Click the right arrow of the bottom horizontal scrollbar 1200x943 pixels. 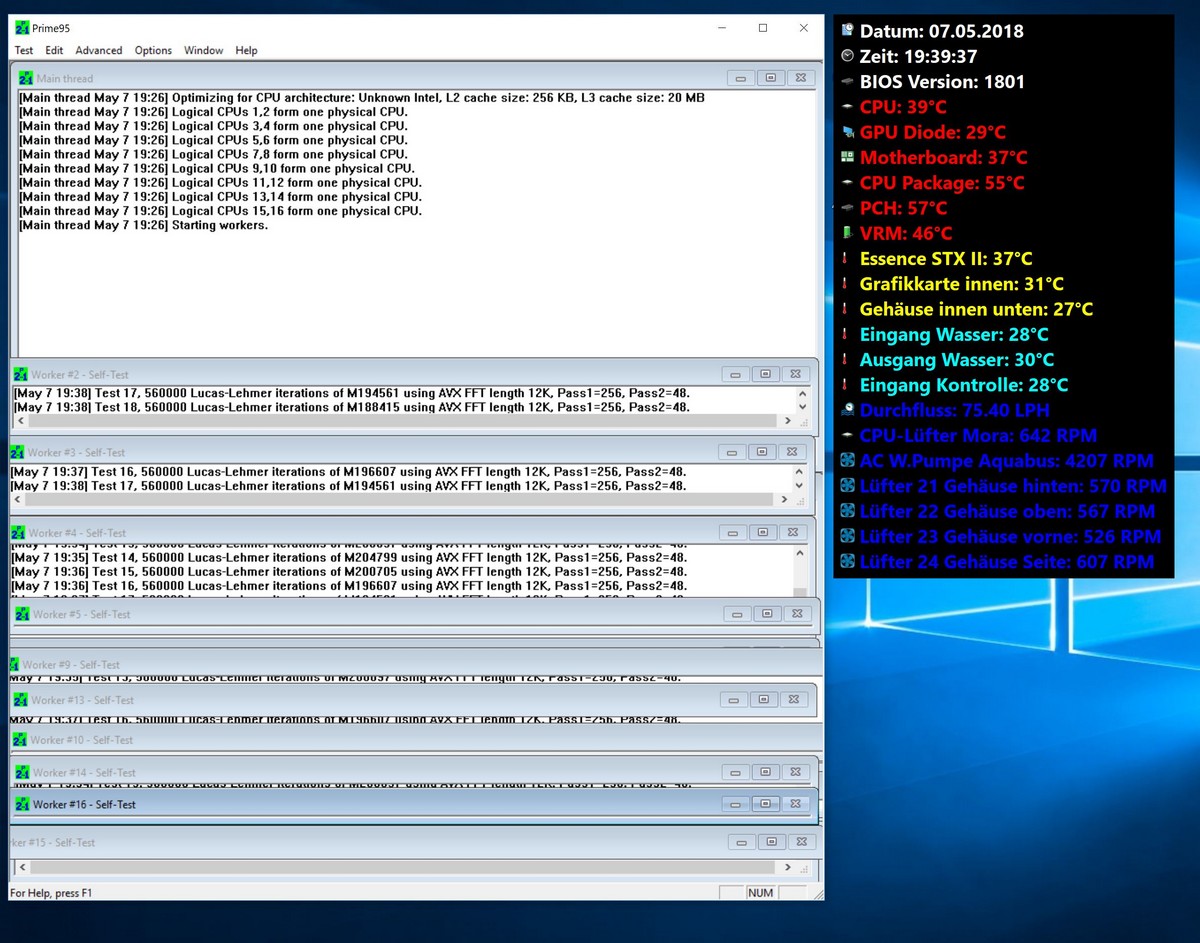click(788, 868)
